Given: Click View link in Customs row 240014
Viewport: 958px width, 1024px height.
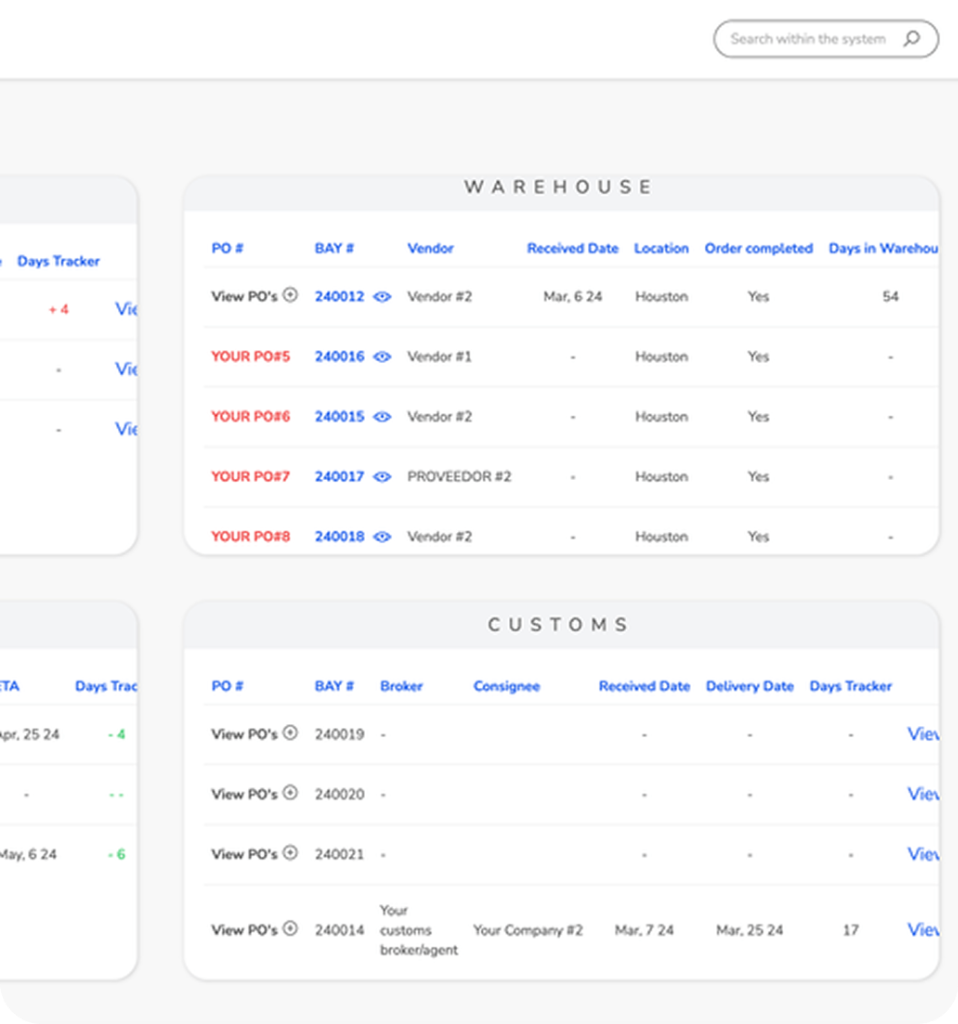Looking at the screenshot, I should (923, 930).
